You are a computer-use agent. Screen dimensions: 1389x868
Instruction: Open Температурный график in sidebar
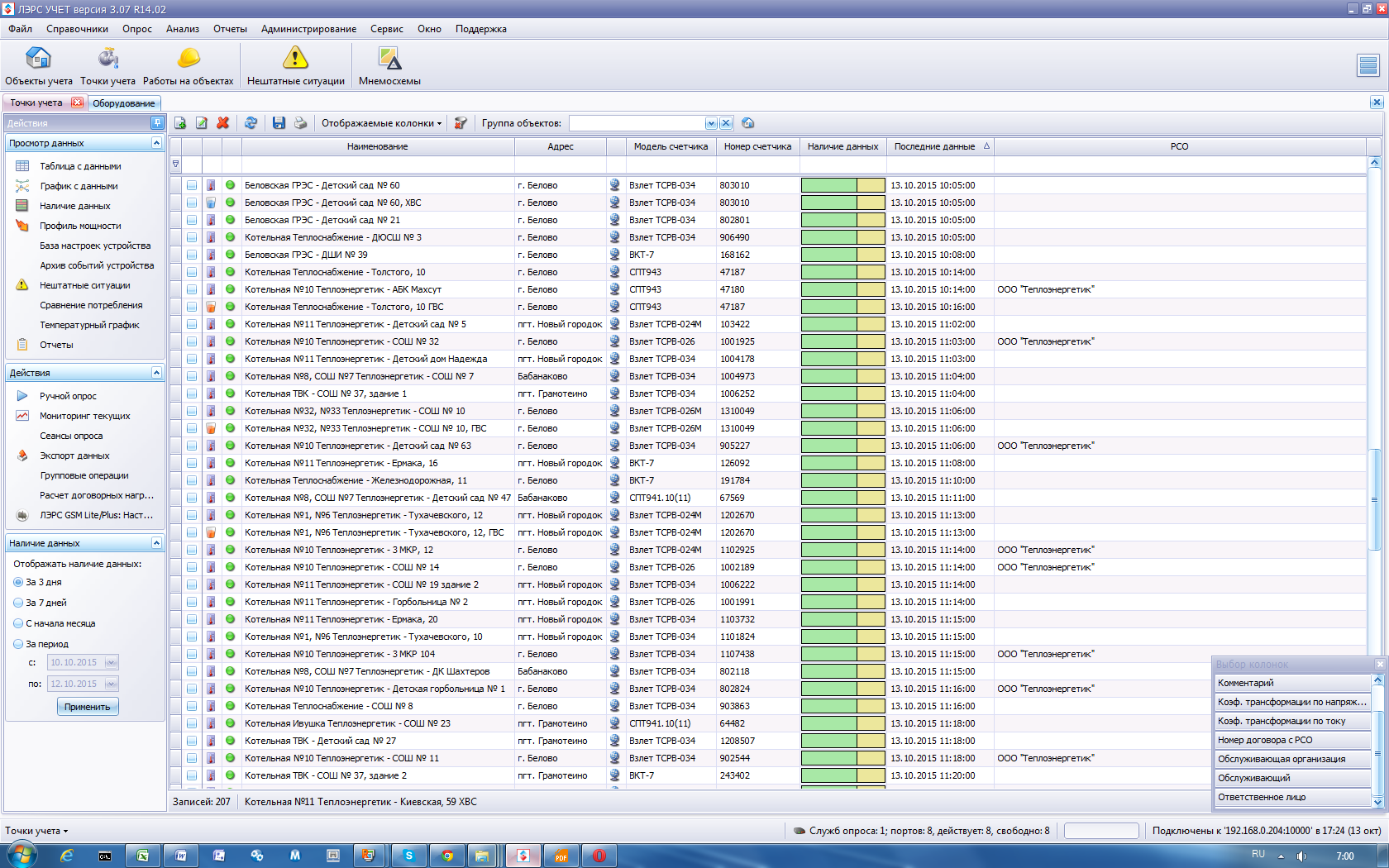89,325
